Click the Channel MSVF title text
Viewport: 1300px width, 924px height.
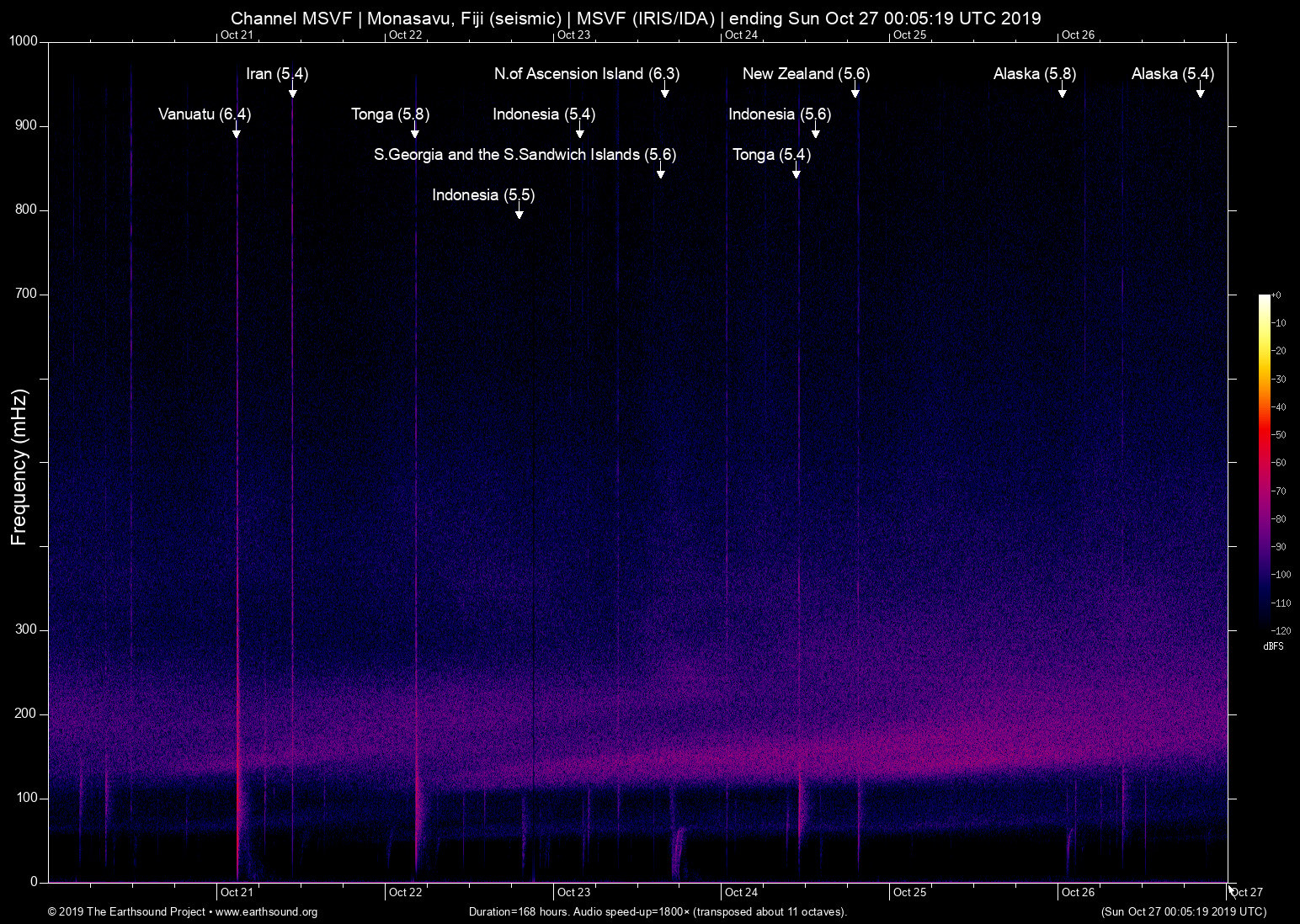coord(636,17)
